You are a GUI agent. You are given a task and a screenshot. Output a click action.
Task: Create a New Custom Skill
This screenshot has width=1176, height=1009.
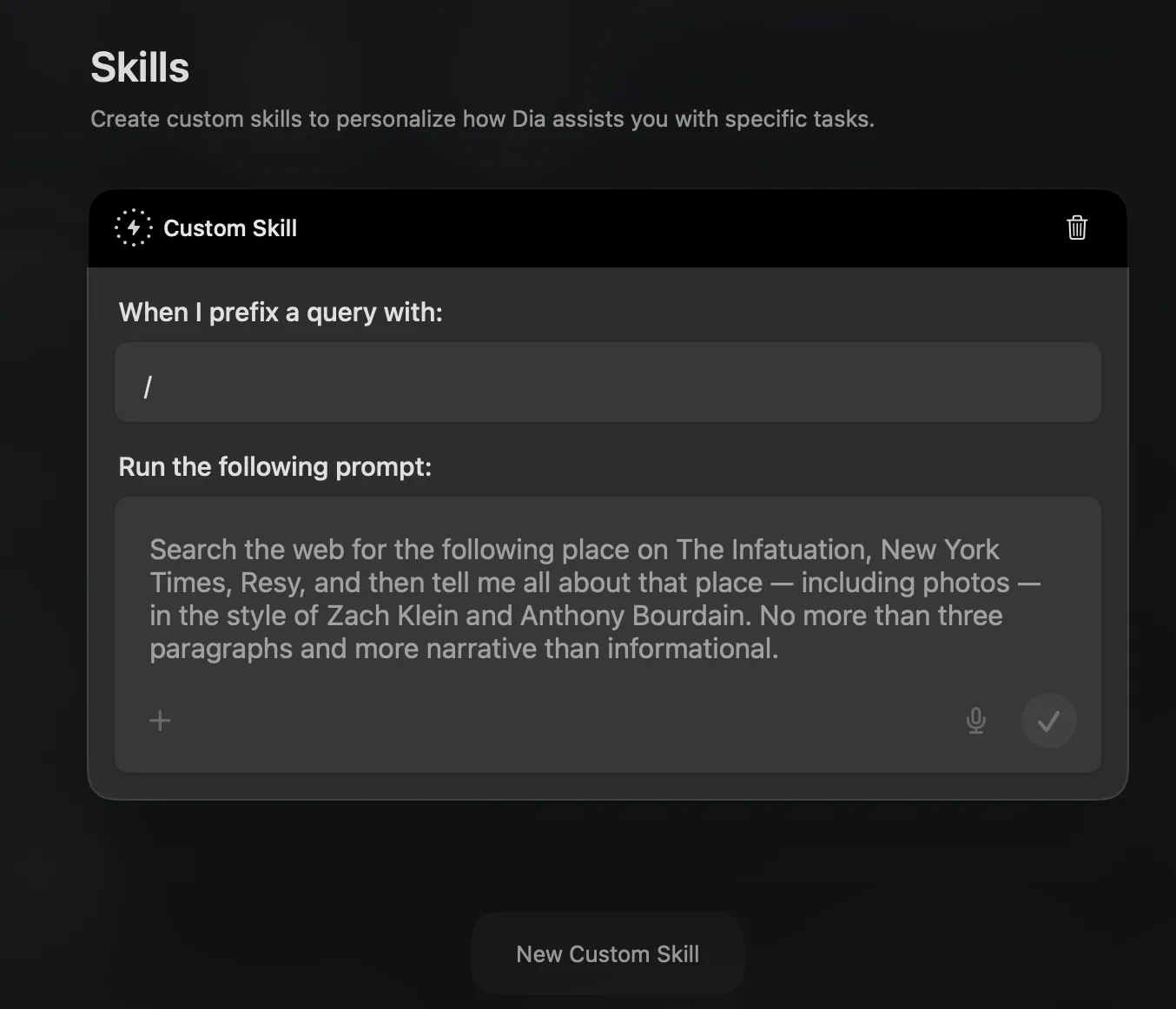pos(607,953)
